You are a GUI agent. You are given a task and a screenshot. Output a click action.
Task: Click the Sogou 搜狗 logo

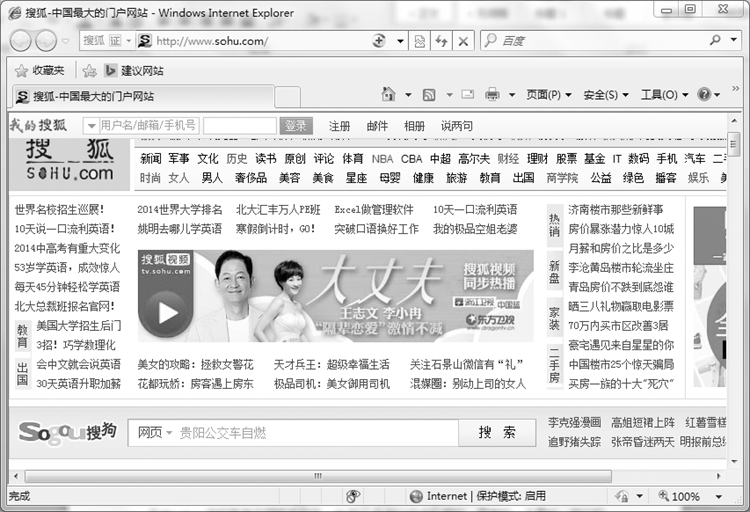pos(68,432)
